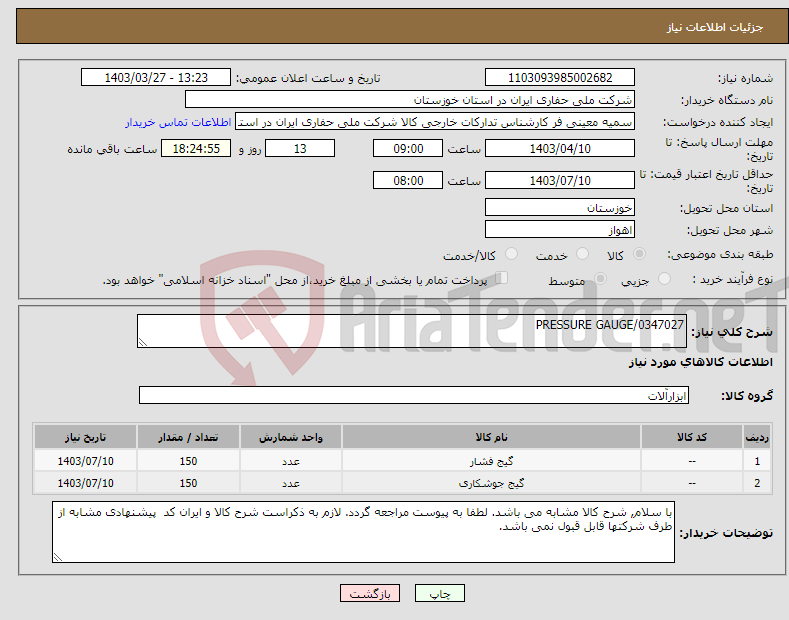
Task: Select the کالا radio button
Action: point(639,254)
